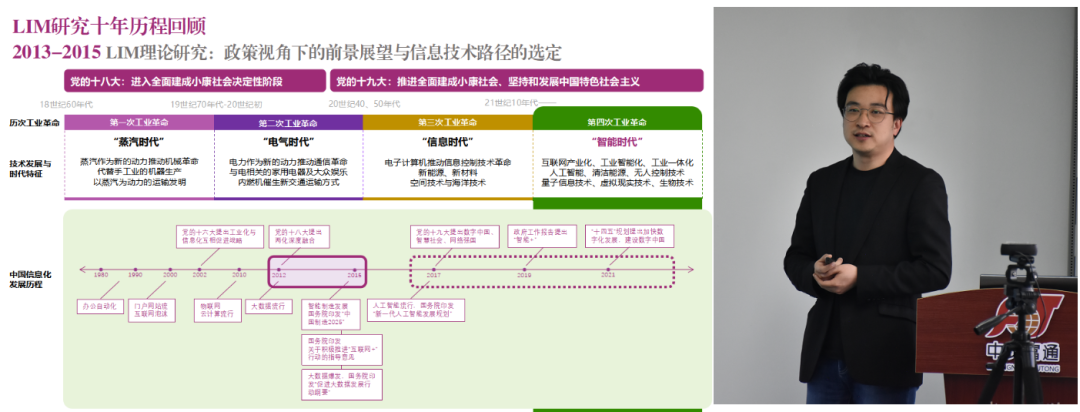Select the '互联网+行动的指导意见' callout box
This screenshot has width=1080, height=412.
(x=342, y=351)
